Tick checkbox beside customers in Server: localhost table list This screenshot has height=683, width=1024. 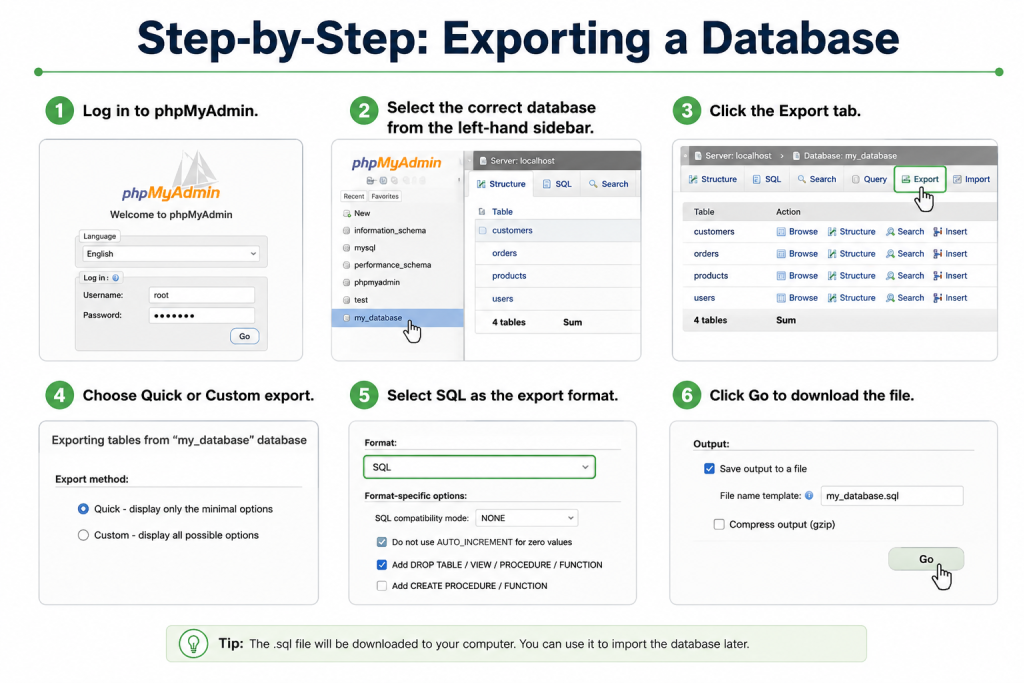483,230
